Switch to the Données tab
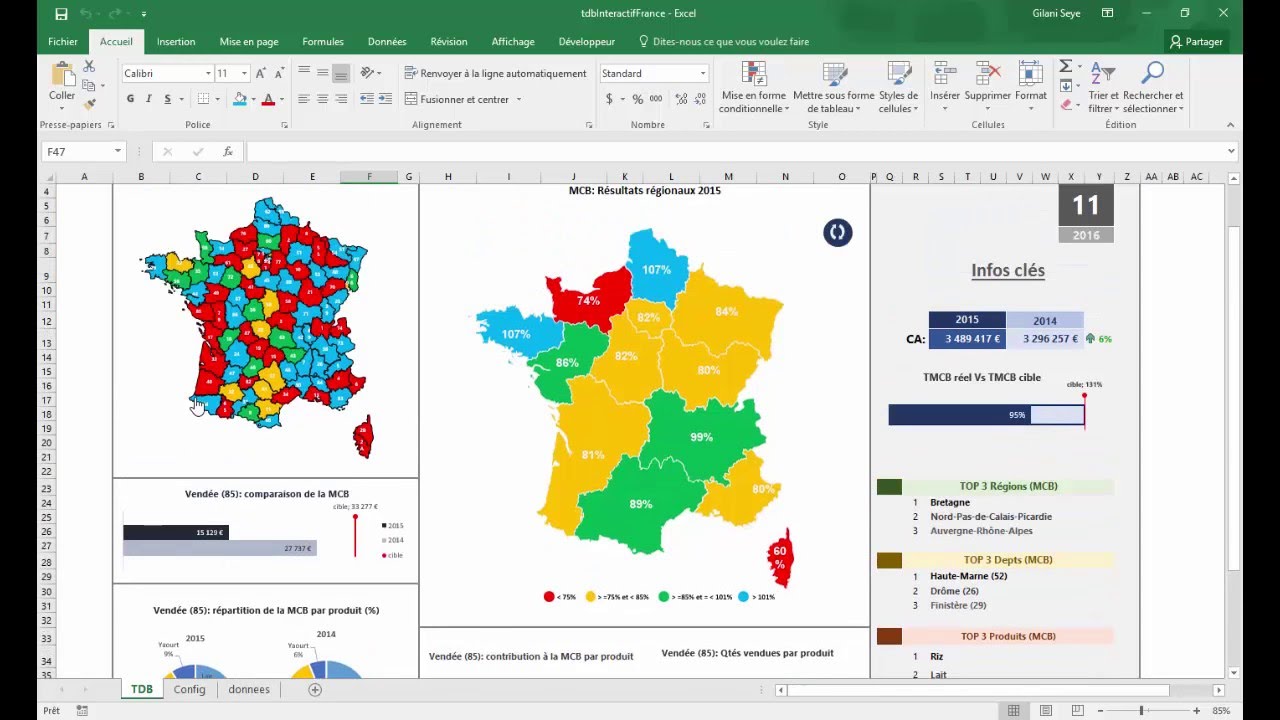Viewport: 1280px width, 720px height. coord(387,42)
